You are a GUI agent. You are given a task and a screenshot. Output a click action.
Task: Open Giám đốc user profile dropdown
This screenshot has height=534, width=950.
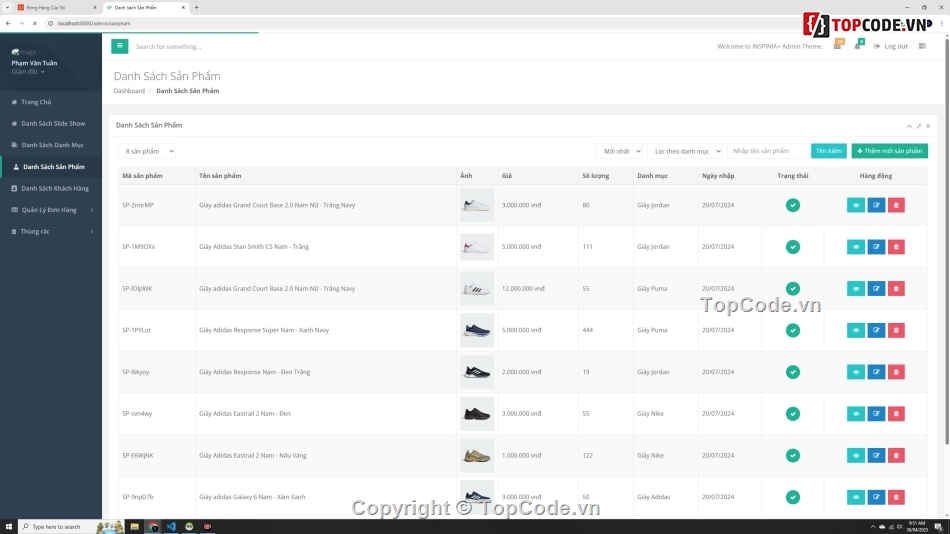pos(28,72)
